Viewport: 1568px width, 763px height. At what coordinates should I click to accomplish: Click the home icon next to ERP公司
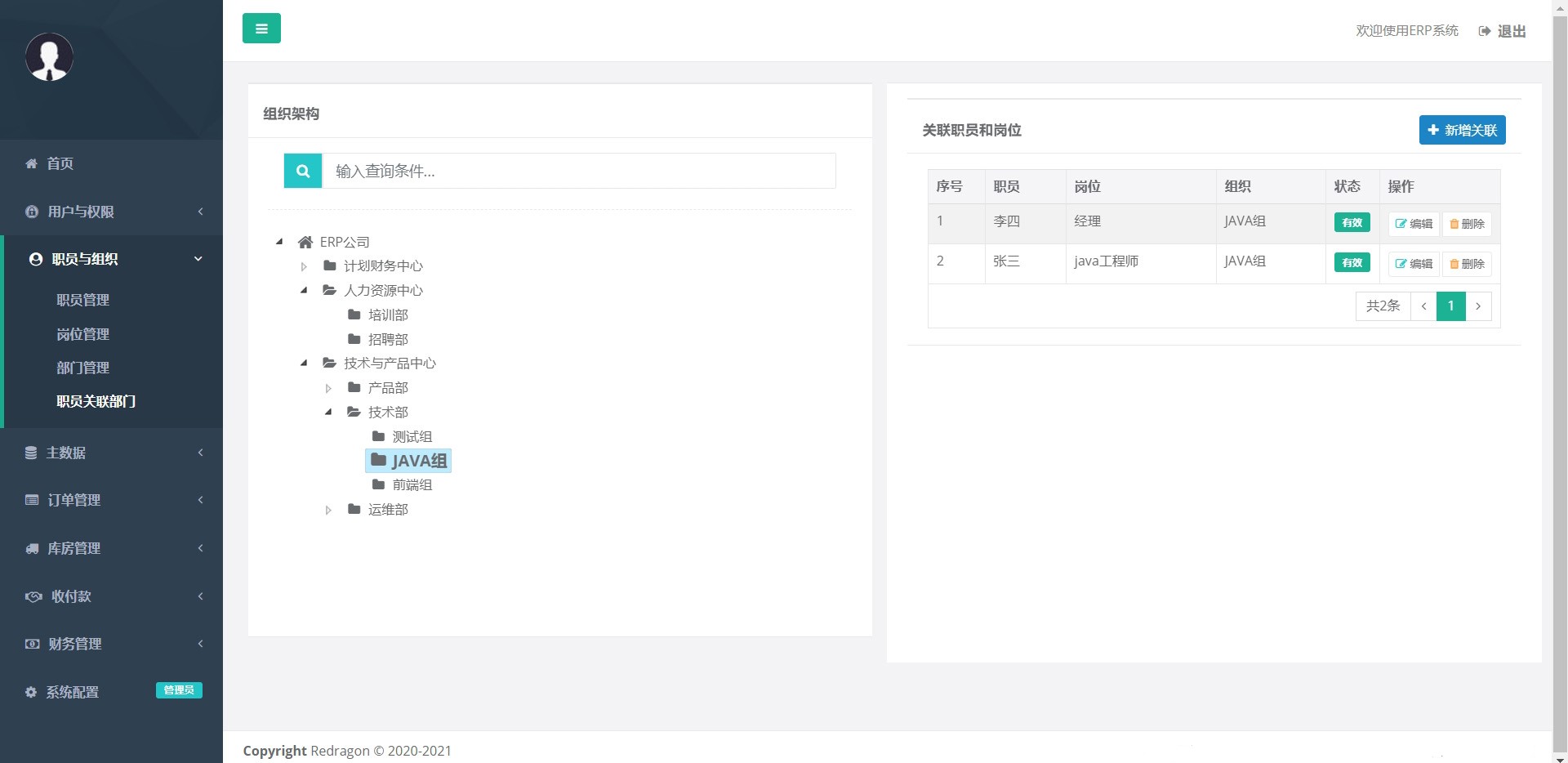click(x=305, y=241)
